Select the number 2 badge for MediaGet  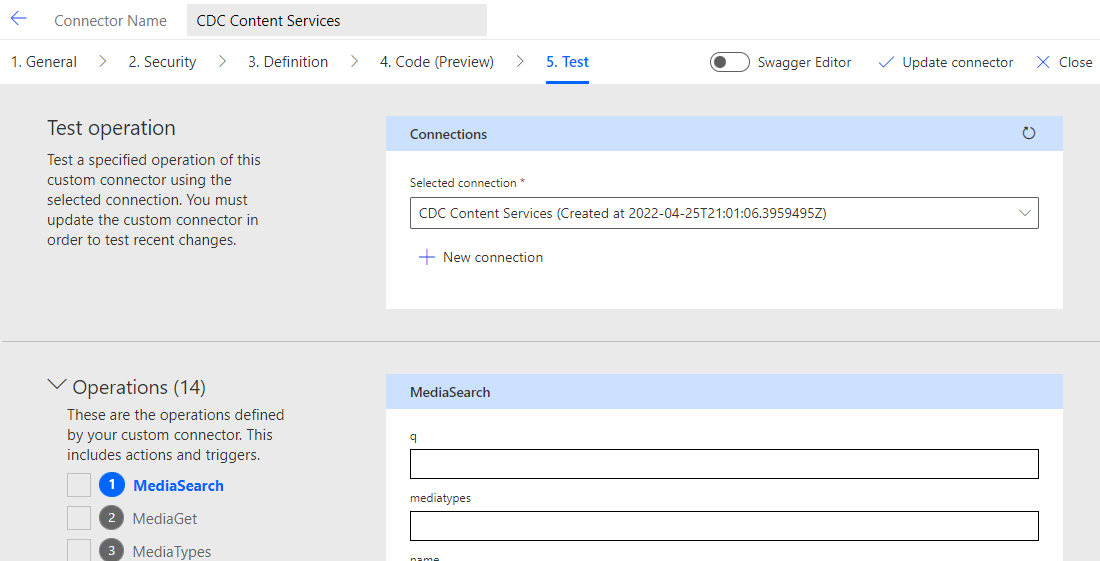112,518
